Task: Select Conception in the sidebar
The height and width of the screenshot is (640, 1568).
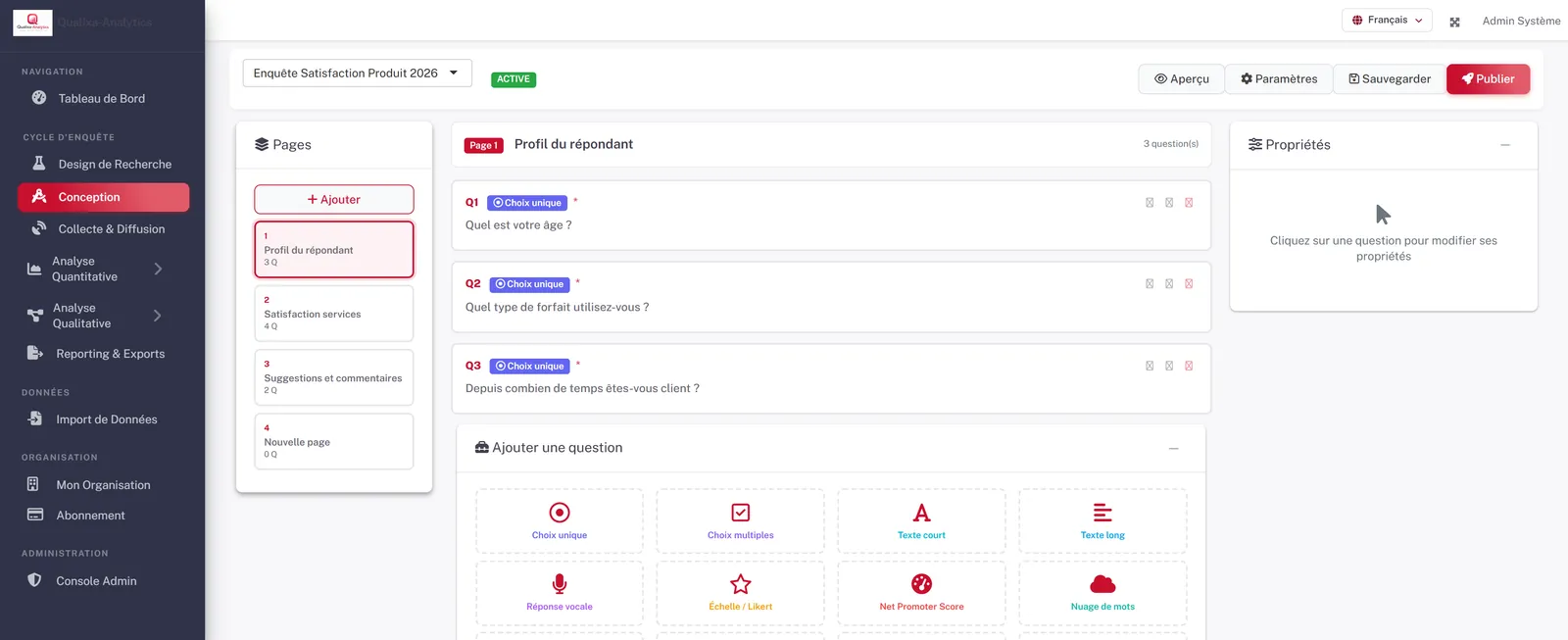Action: coord(103,197)
